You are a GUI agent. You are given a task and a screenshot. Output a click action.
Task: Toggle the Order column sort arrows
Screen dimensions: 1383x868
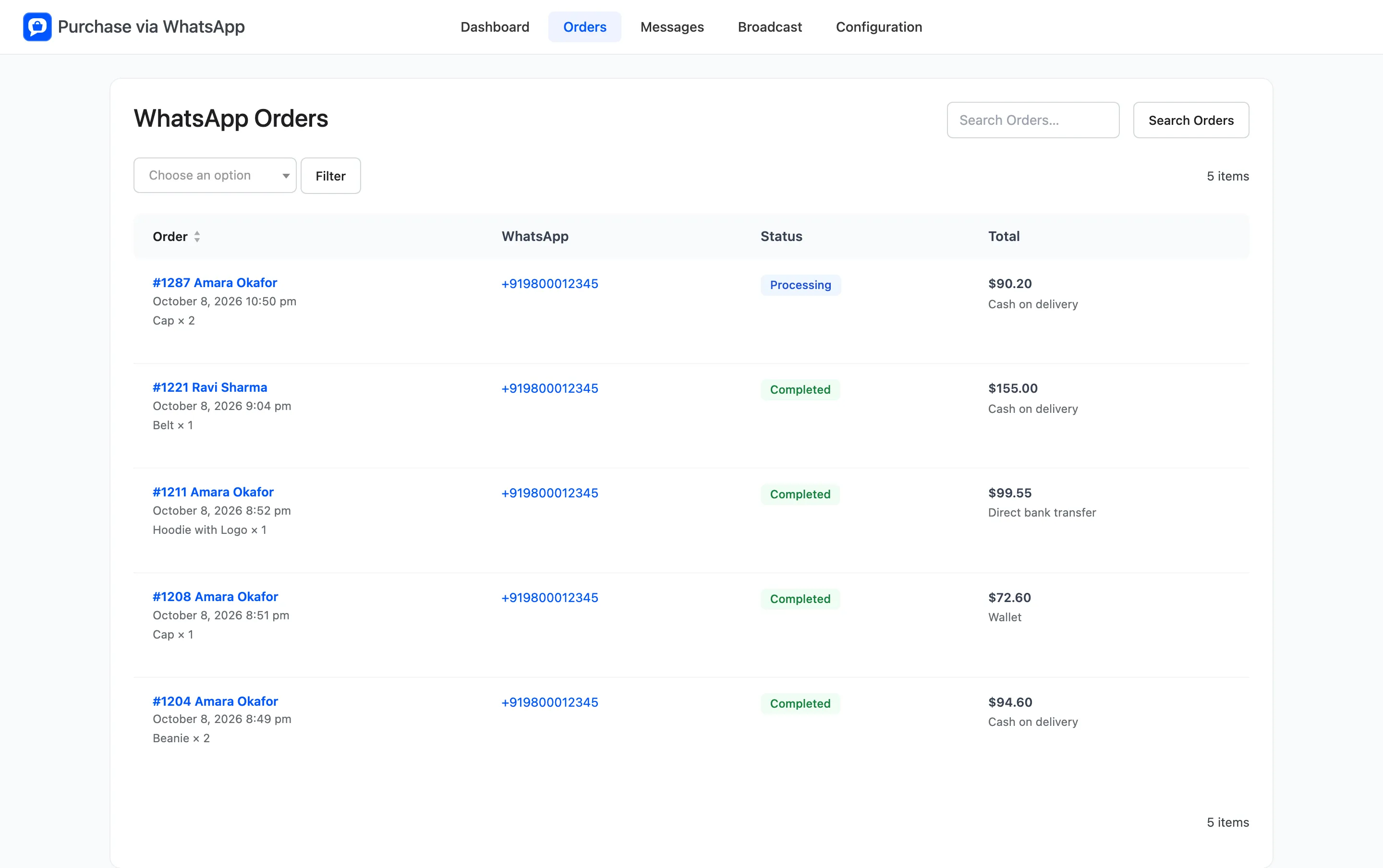197,237
